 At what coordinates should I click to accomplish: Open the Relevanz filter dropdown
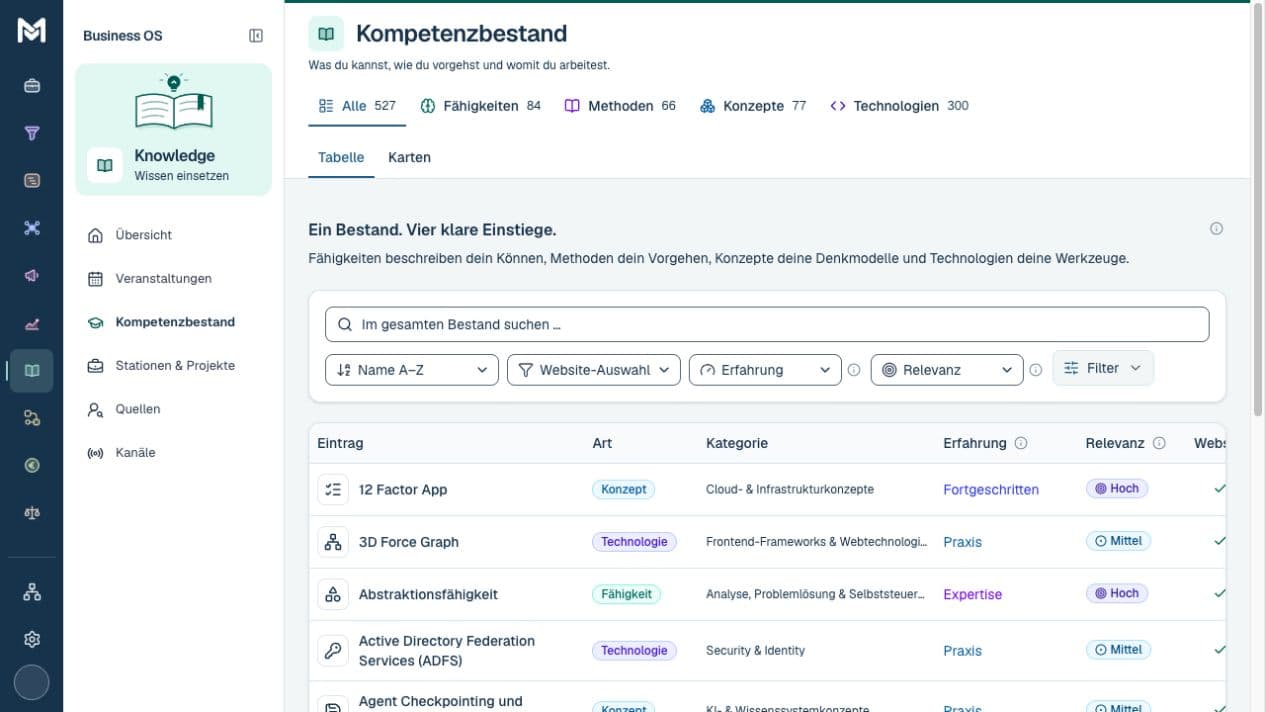tap(947, 370)
